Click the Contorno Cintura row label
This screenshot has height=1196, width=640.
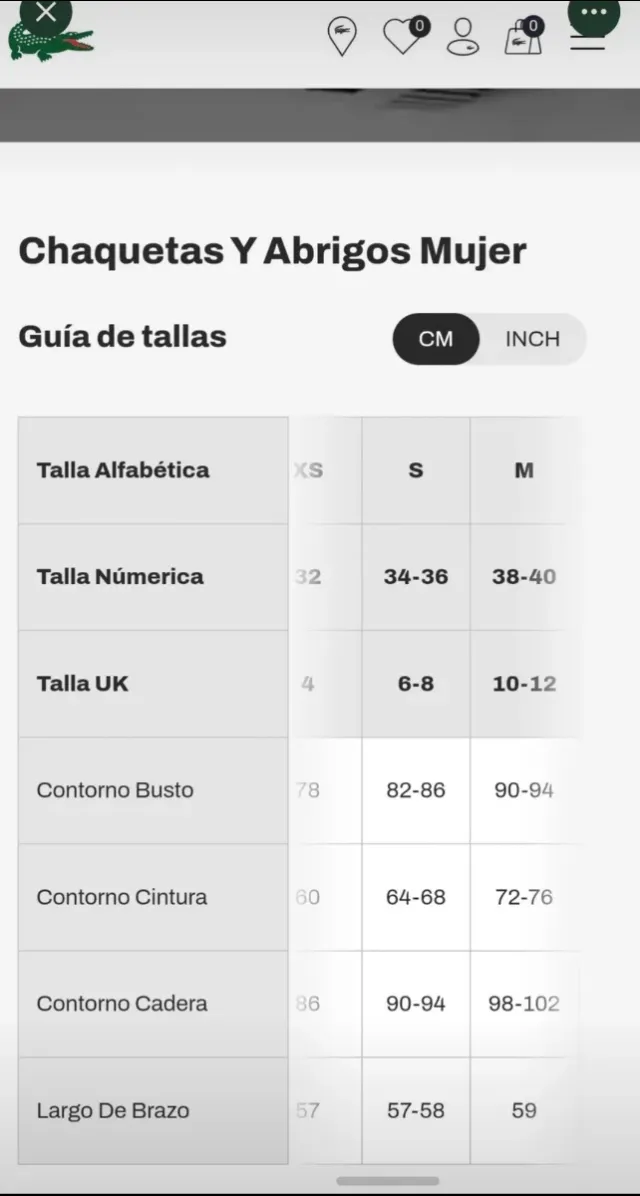click(x=122, y=897)
